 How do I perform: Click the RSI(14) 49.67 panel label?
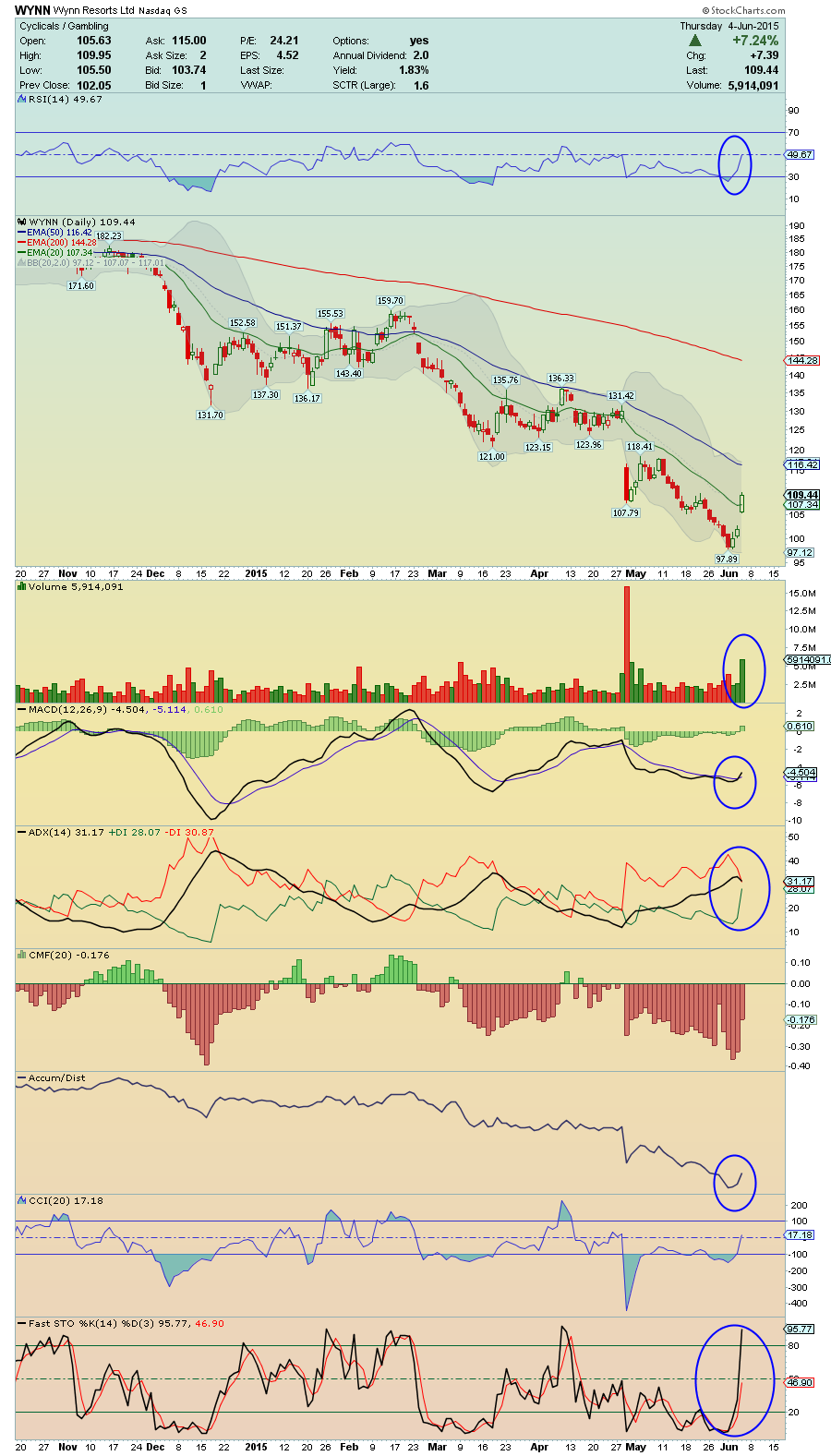coord(66,99)
